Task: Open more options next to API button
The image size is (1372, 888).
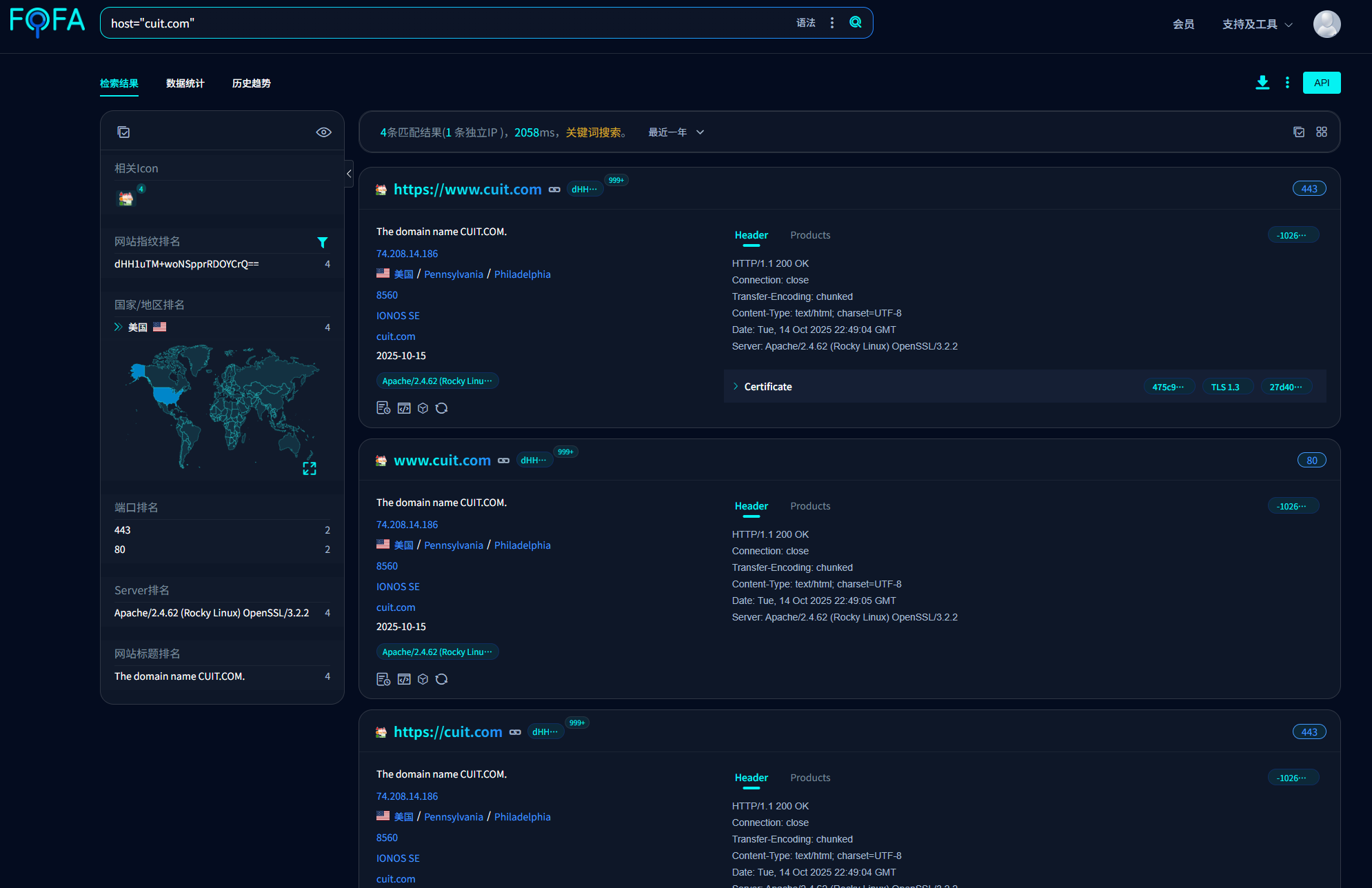Action: click(1287, 83)
